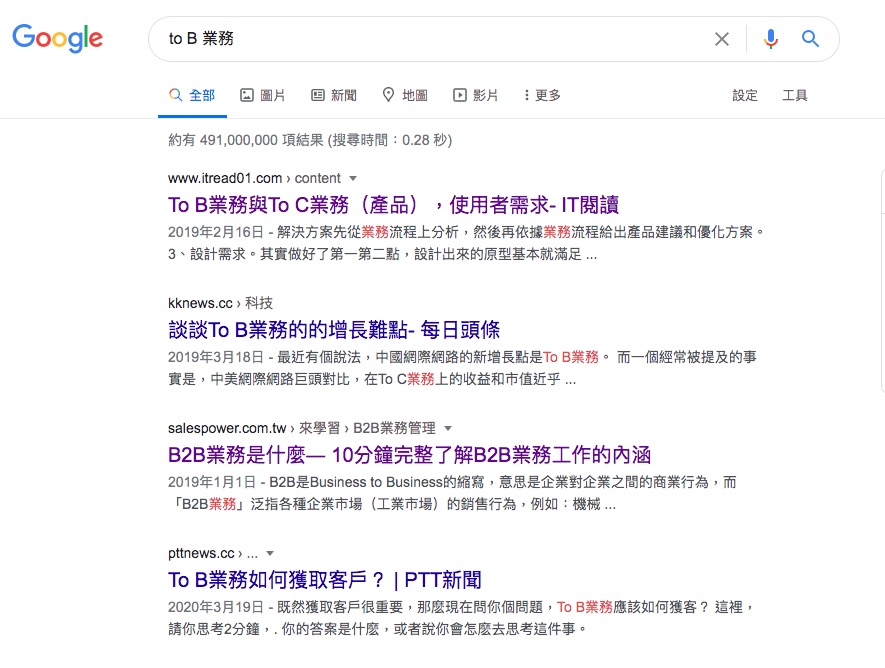Click the Google logo
The width and height of the screenshot is (885, 668).
[58, 38]
